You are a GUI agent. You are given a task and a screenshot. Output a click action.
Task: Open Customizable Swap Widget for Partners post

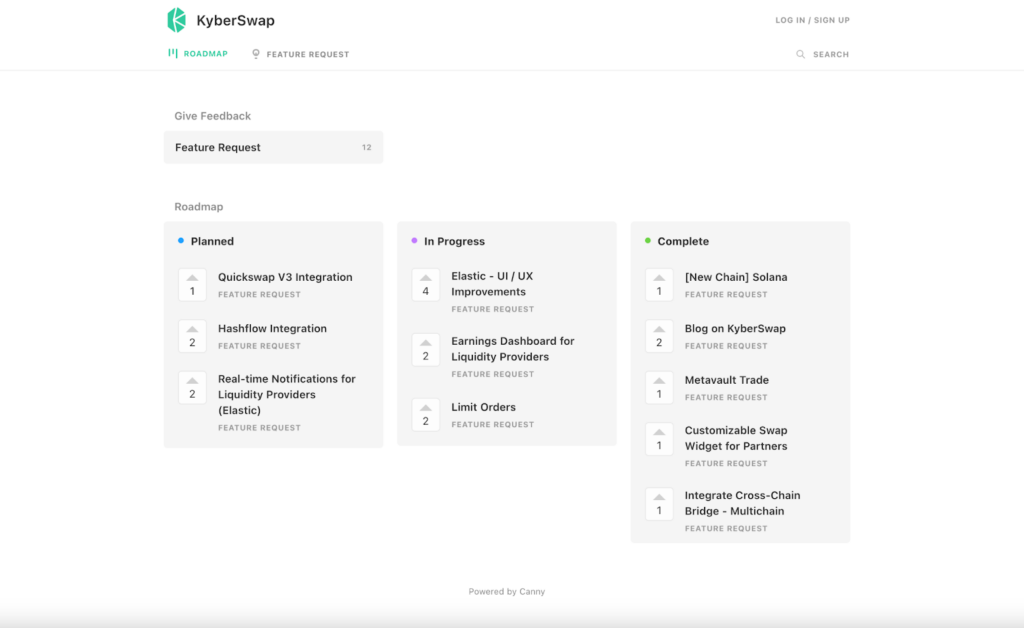click(736, 438)
